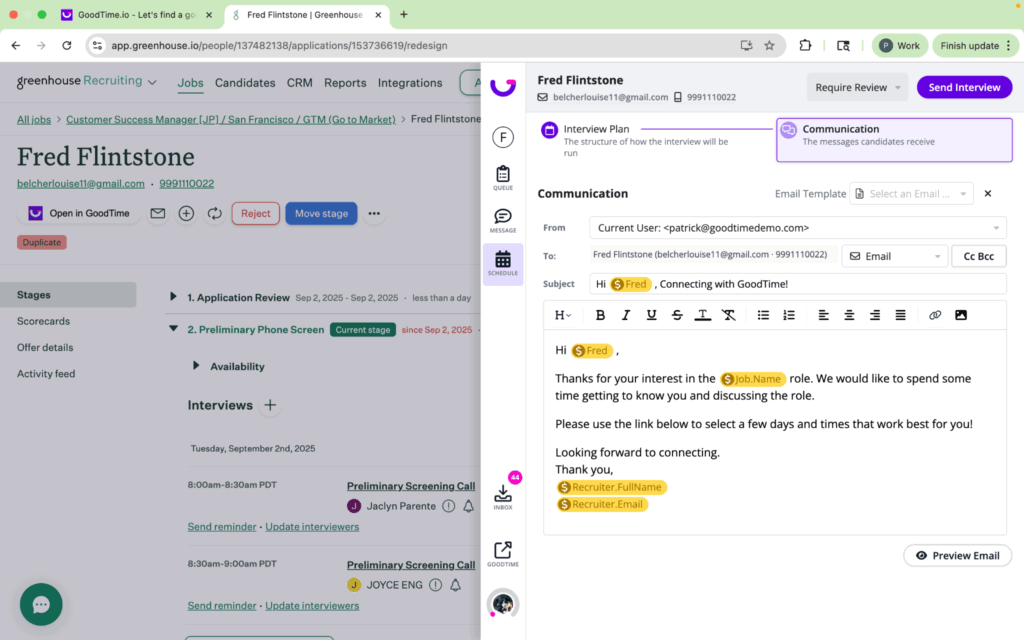Open external GoodTime link icon
The width and height of the screenshot is (1024, 640).
pos(502,551)
